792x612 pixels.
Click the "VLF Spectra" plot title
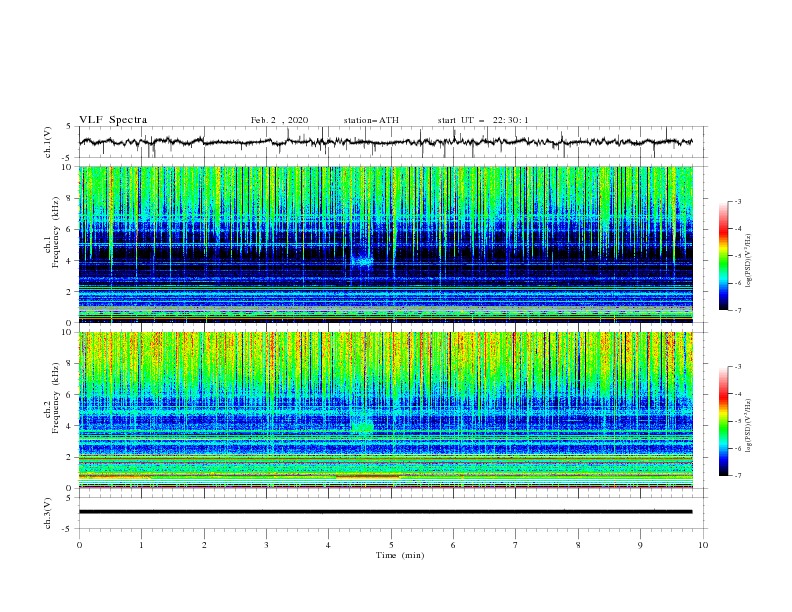(113, 120)
